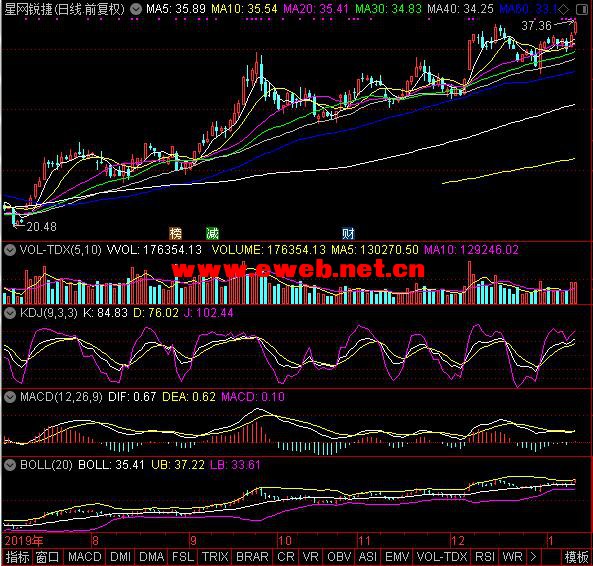Expand the KDJ panel dropdown

[x=10, y=313]
